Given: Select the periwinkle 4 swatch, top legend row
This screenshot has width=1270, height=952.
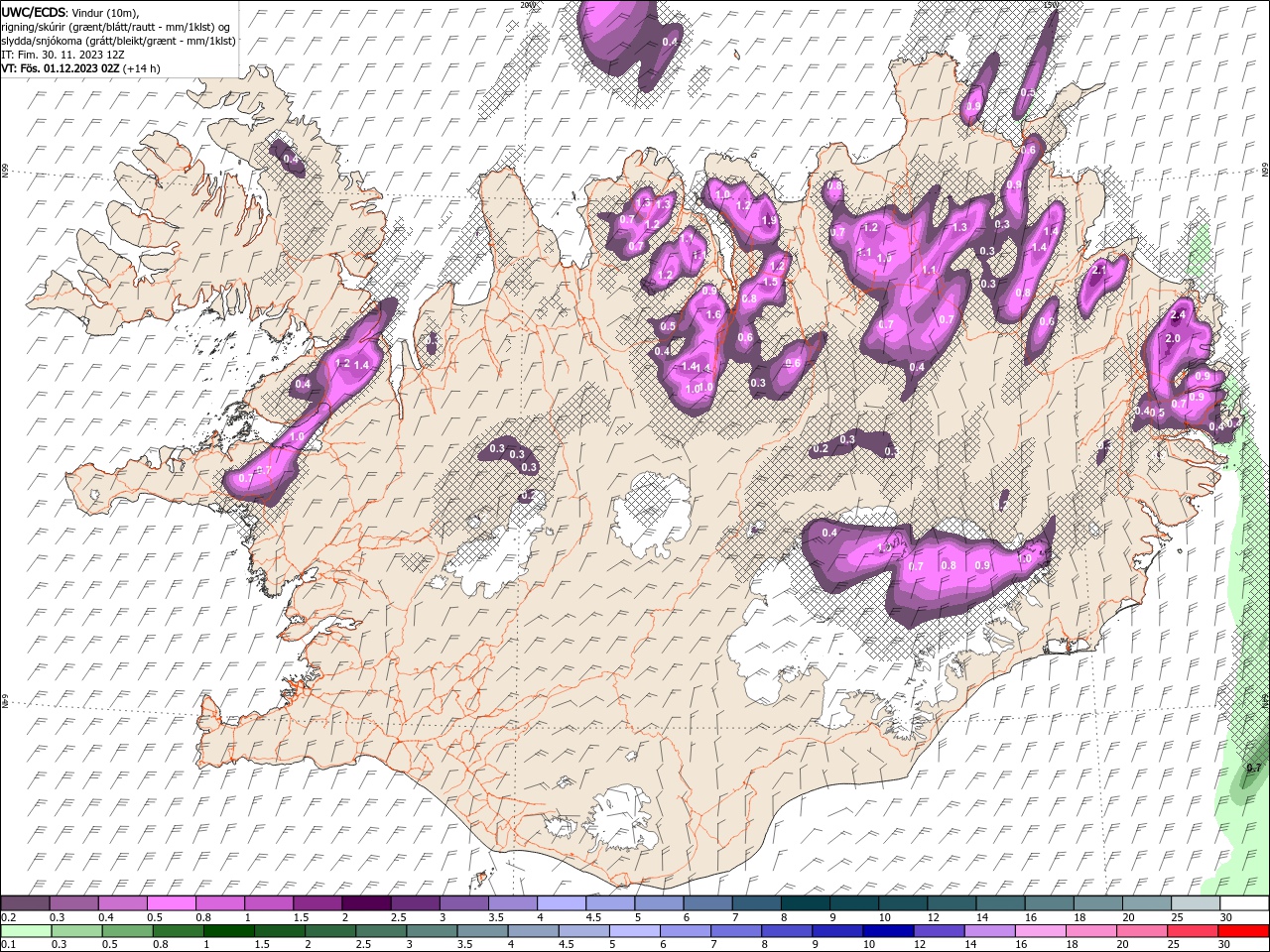Looking at the screenshot, I should [x=561, y=903].
